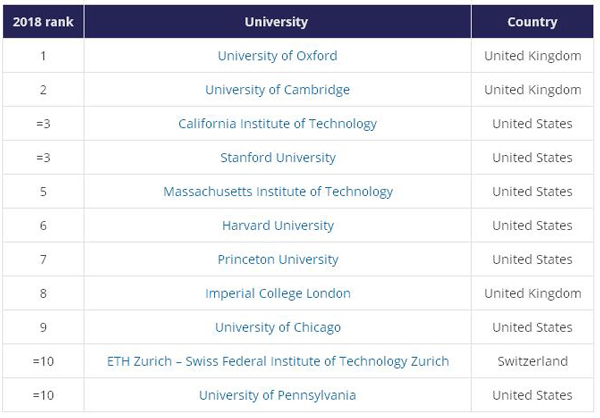Viewport: 600px width, 418px height.
Task: Open California Institute of Technology link
Action: pyautogui.click(x=277, y=124)
